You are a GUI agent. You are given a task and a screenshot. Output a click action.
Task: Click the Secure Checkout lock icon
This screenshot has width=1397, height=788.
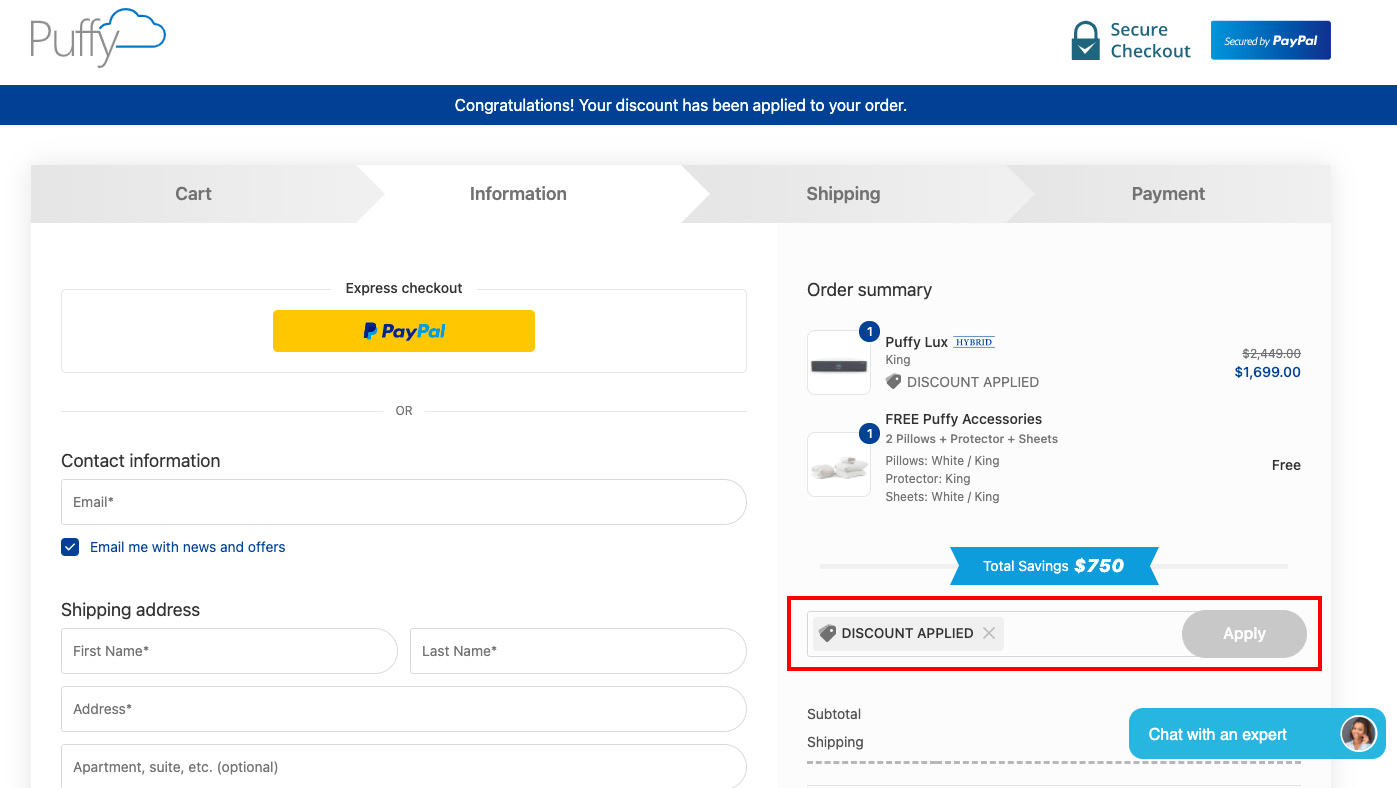[1085, 41]
